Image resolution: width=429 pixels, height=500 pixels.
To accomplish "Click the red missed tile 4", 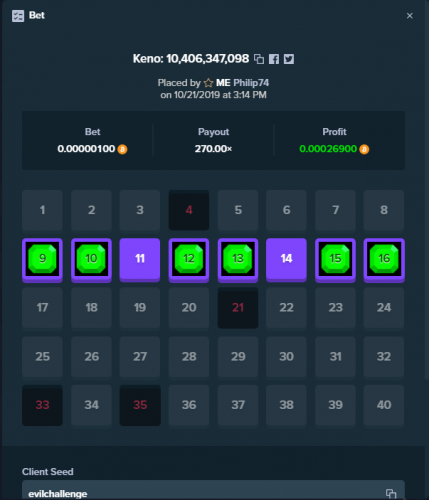I will 189,210.
